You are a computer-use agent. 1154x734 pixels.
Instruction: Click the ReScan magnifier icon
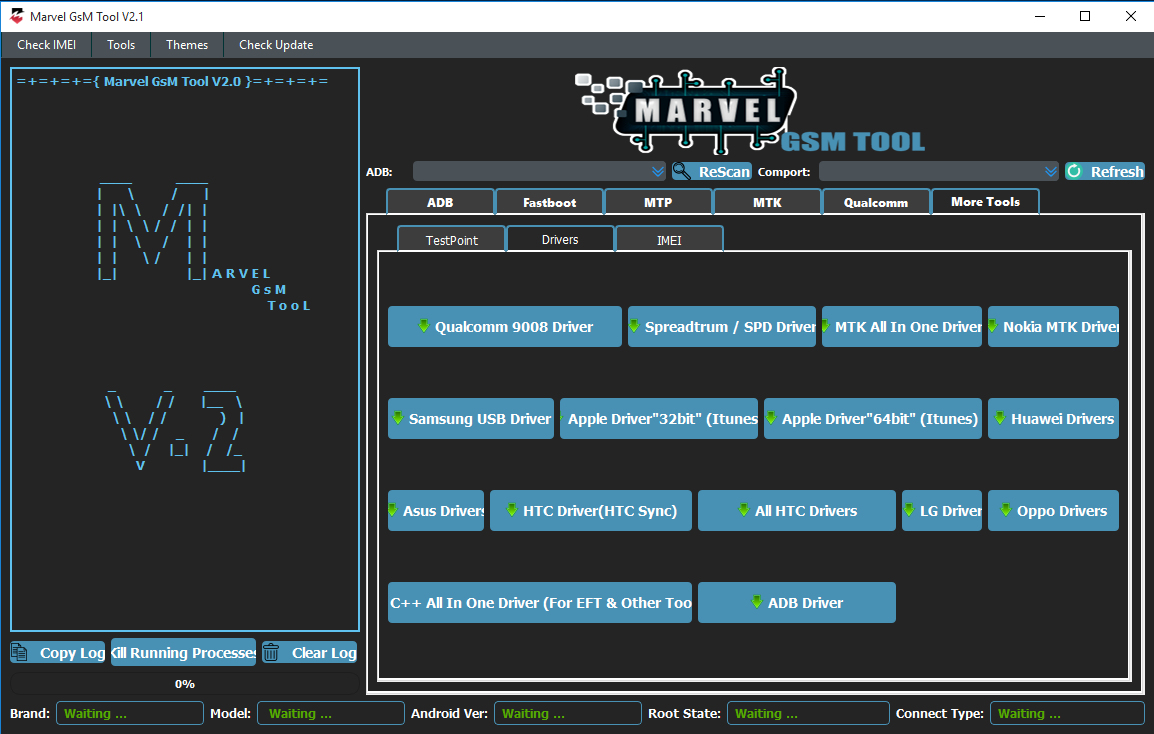682,172
